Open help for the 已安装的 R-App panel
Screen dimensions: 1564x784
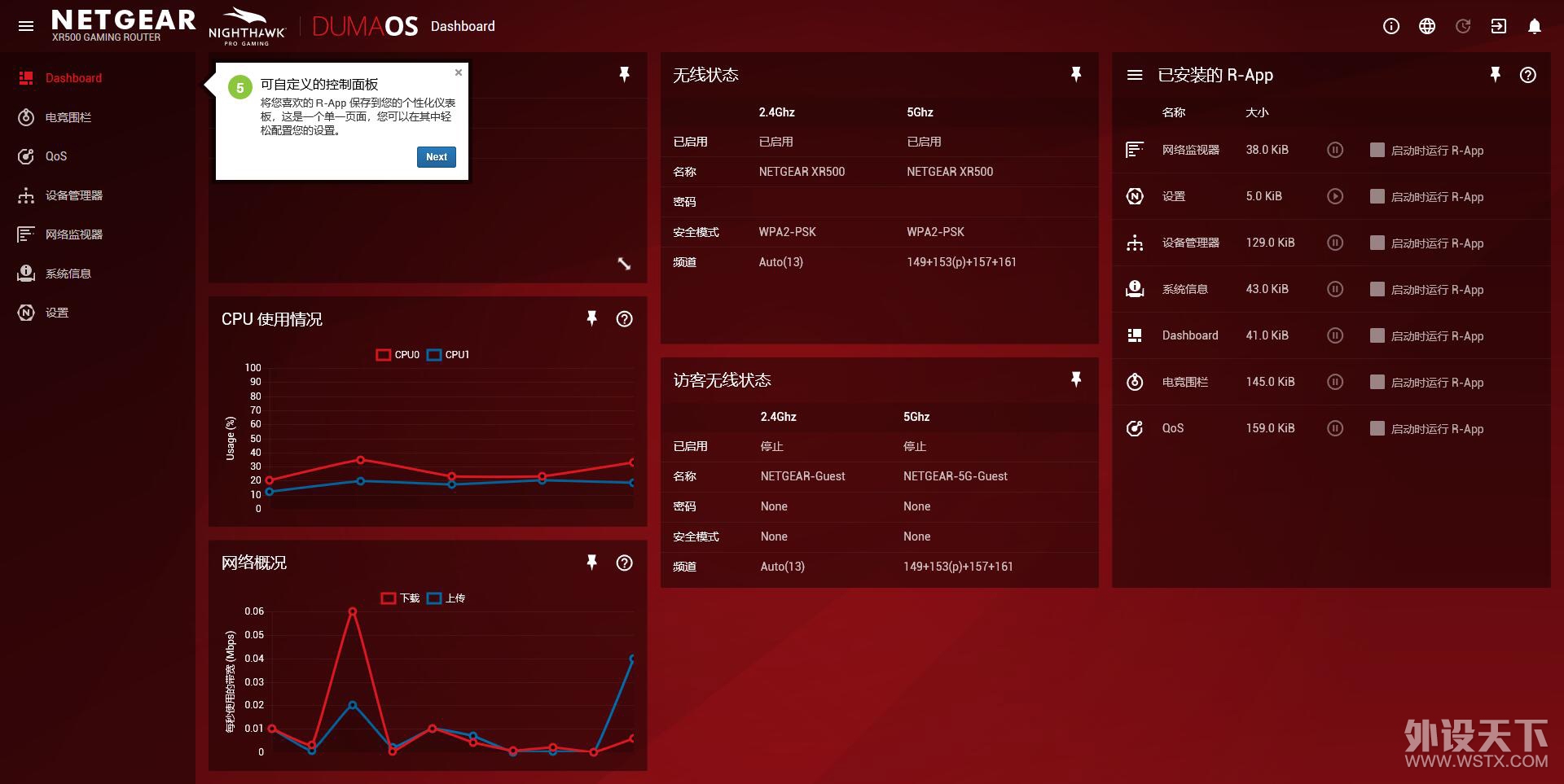(x=1528, y=75)
